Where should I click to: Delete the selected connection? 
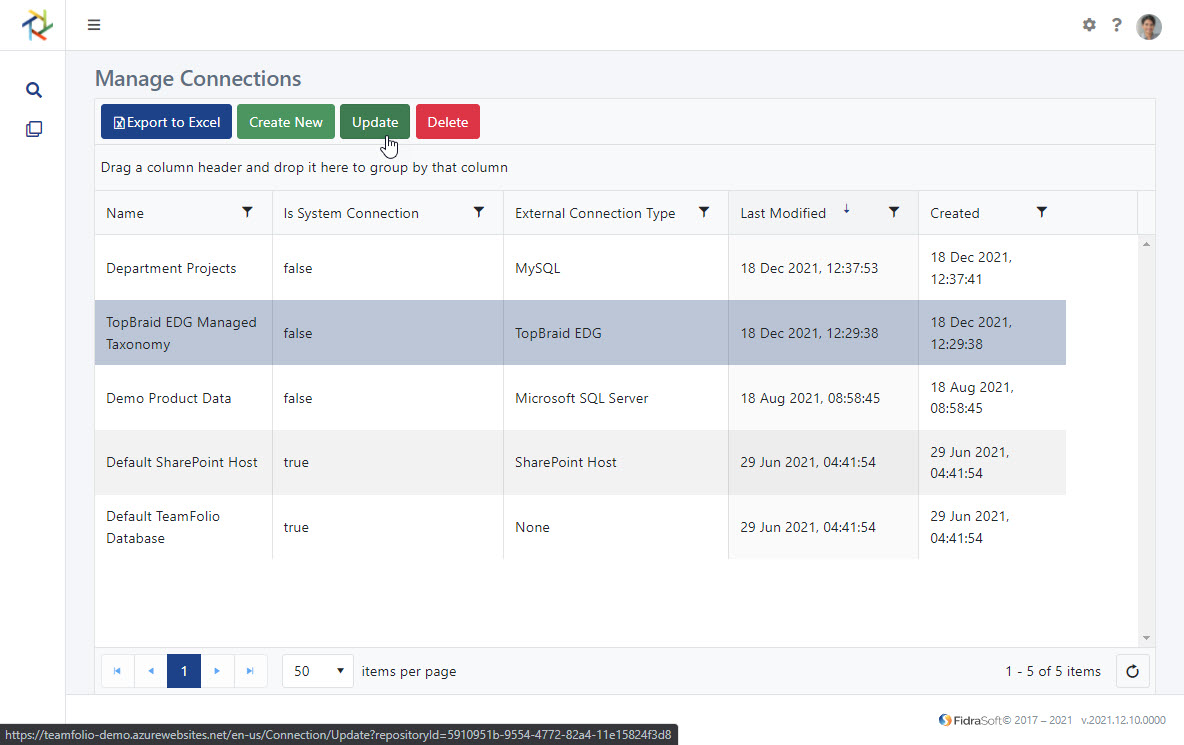click(x=447, y=121)
